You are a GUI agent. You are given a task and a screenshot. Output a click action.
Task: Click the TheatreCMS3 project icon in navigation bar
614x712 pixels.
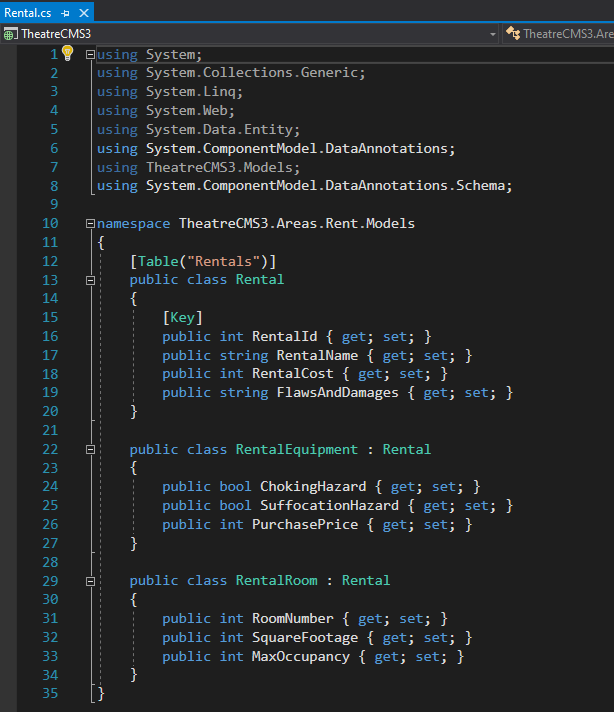(10, 34)
